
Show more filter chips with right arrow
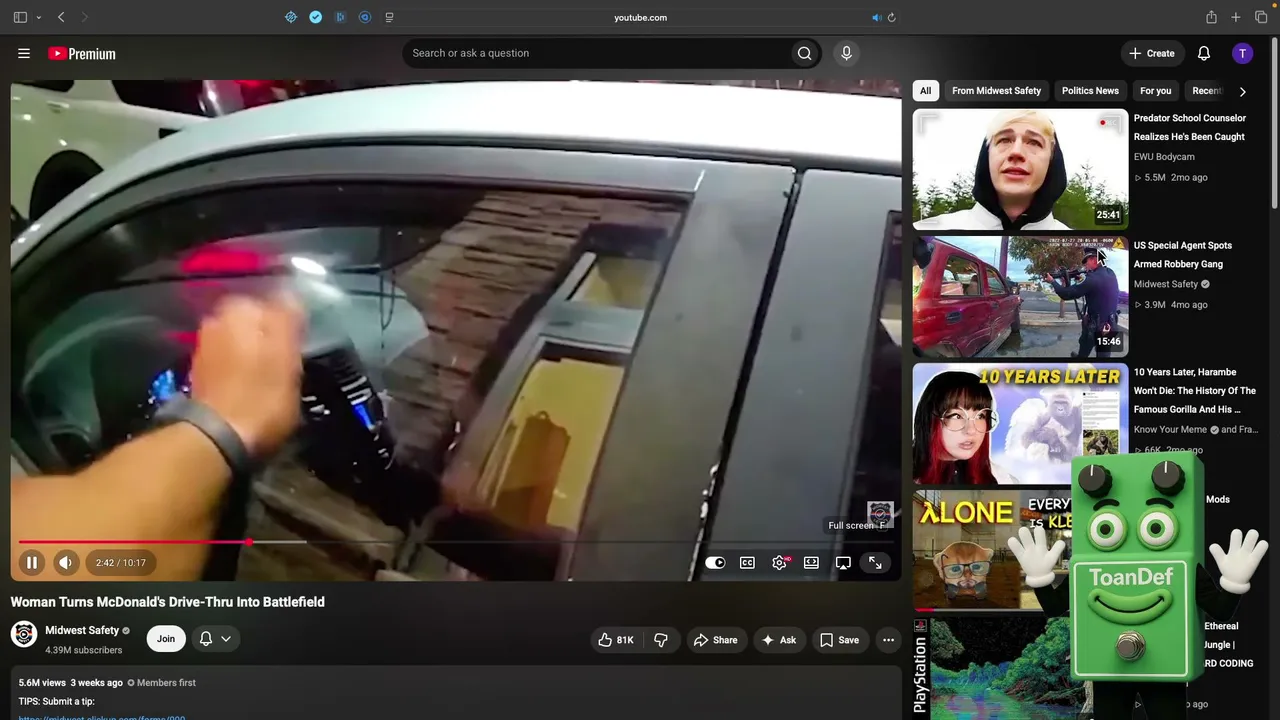[x=1242, y=91]
